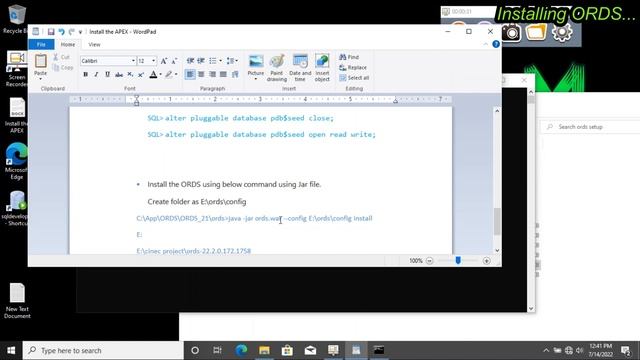Toggle Strikethrough formatting
The width and height of the screenshot is (640, 360).
click(119, 74)
